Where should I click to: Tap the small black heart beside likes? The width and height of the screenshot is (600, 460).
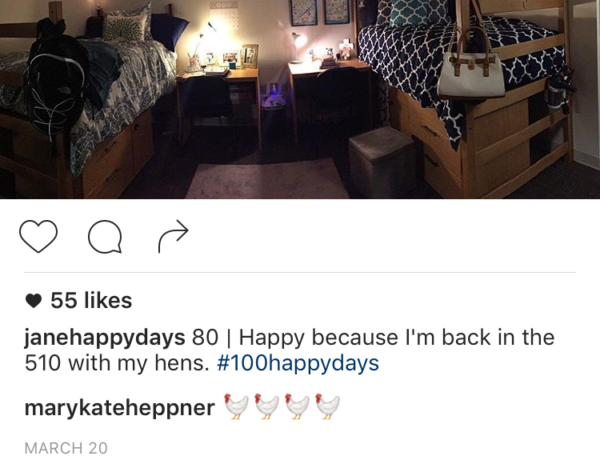[33, 301]
